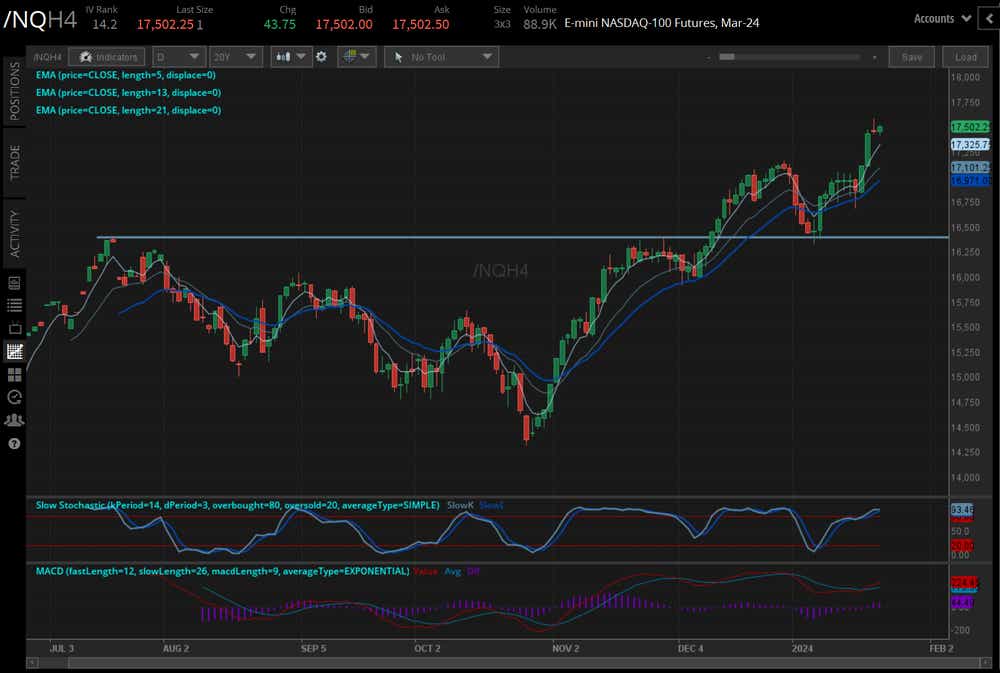Click the /NQH4 symbol in header
The width and height of the screenshot is (1000, 673).
[40, 20]
